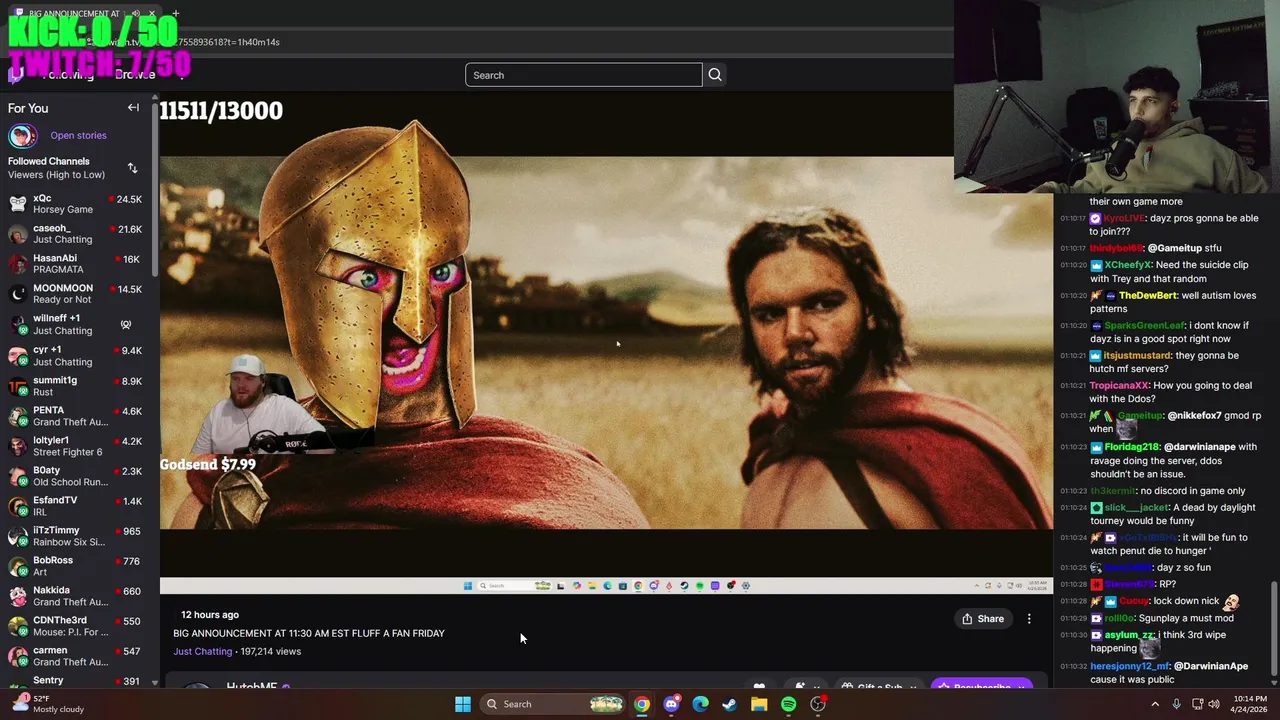Click TheDewBert username in chat
This screenshot has width=1280, height=720.
1148,295
